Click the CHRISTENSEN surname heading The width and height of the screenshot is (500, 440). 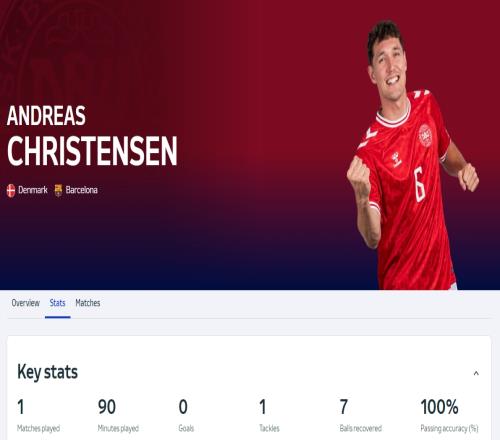[92, 151]
